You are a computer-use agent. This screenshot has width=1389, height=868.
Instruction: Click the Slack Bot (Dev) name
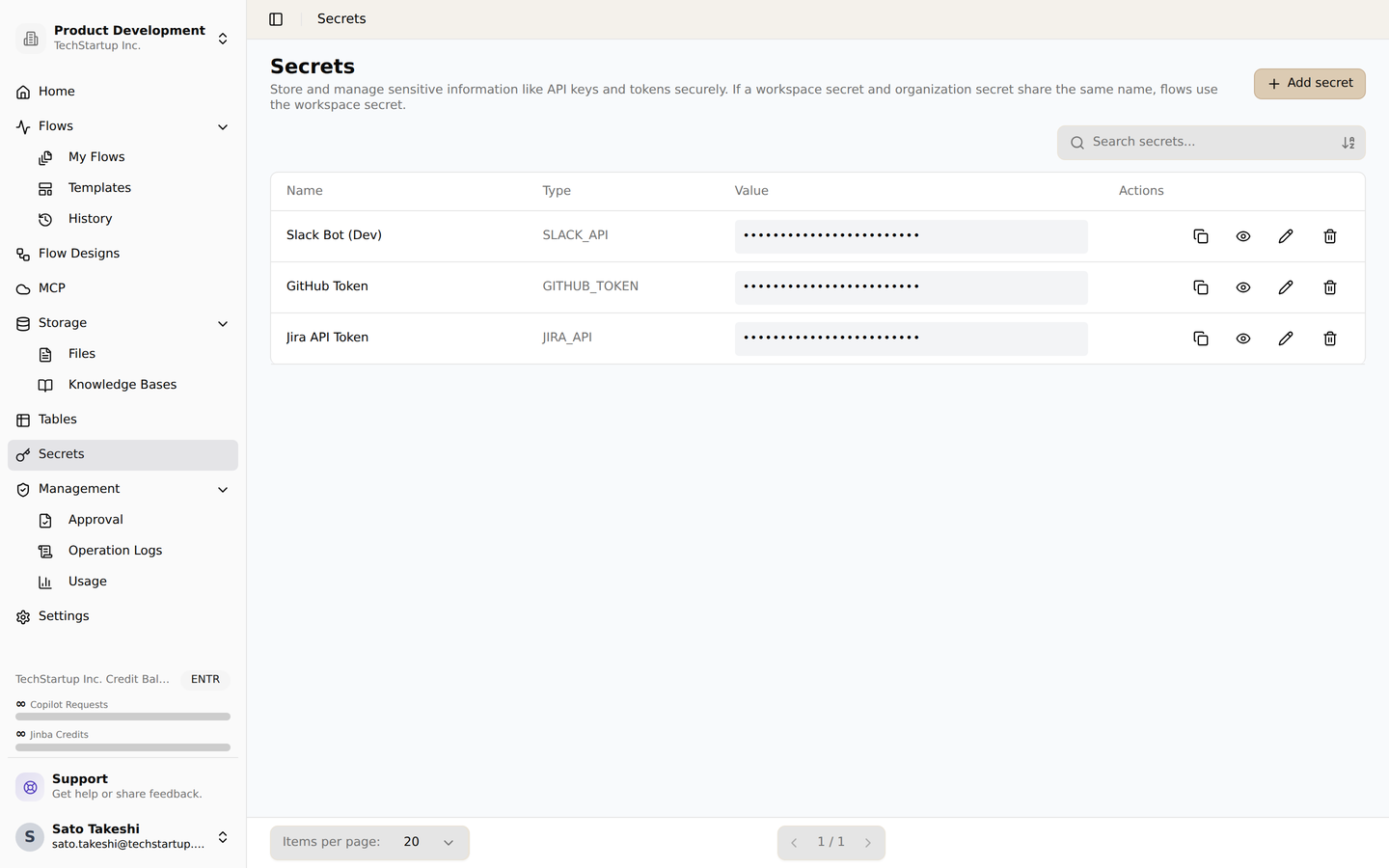click(334, 235)
